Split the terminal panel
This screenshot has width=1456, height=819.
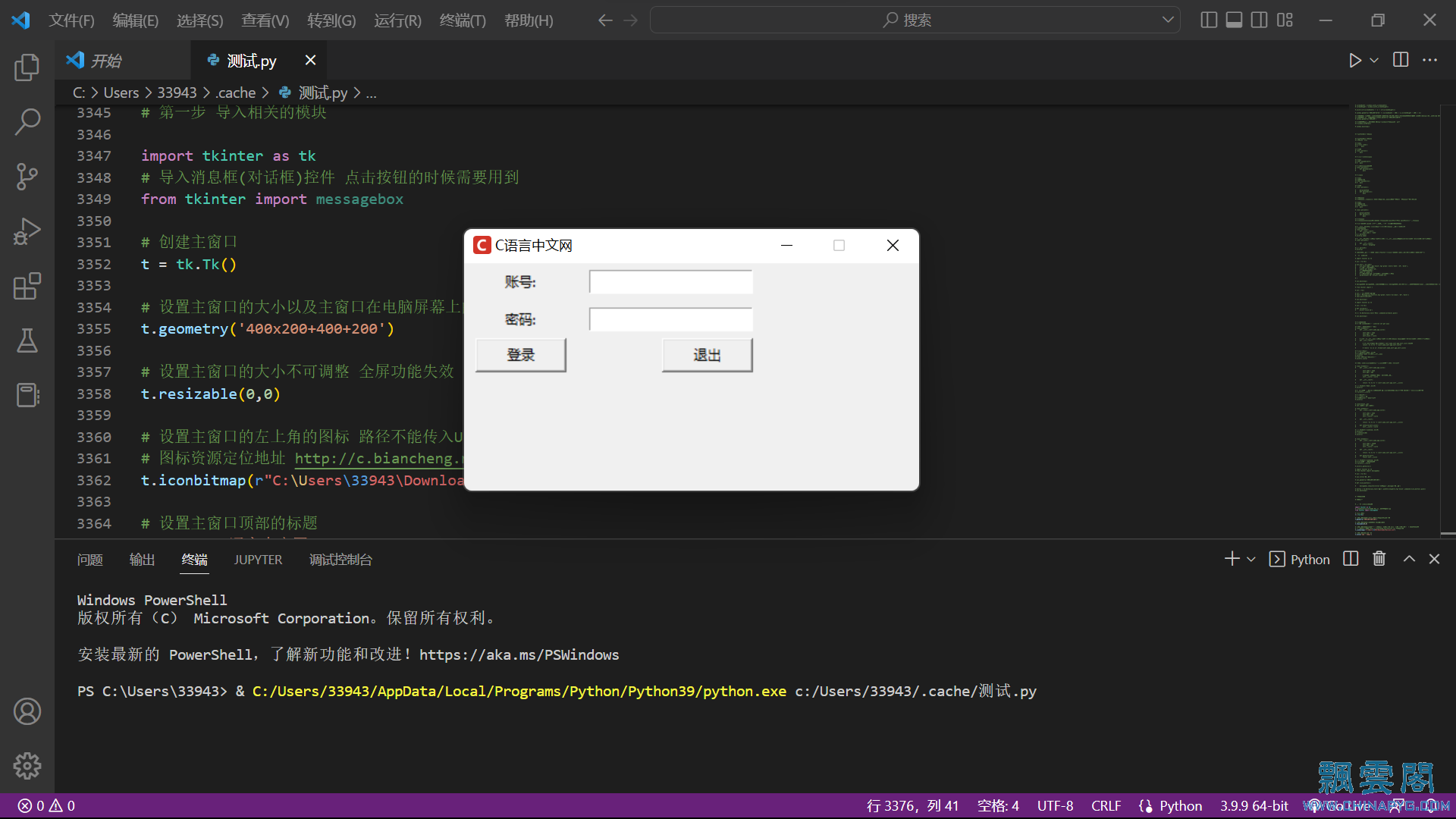click(x=1351, y=559)
